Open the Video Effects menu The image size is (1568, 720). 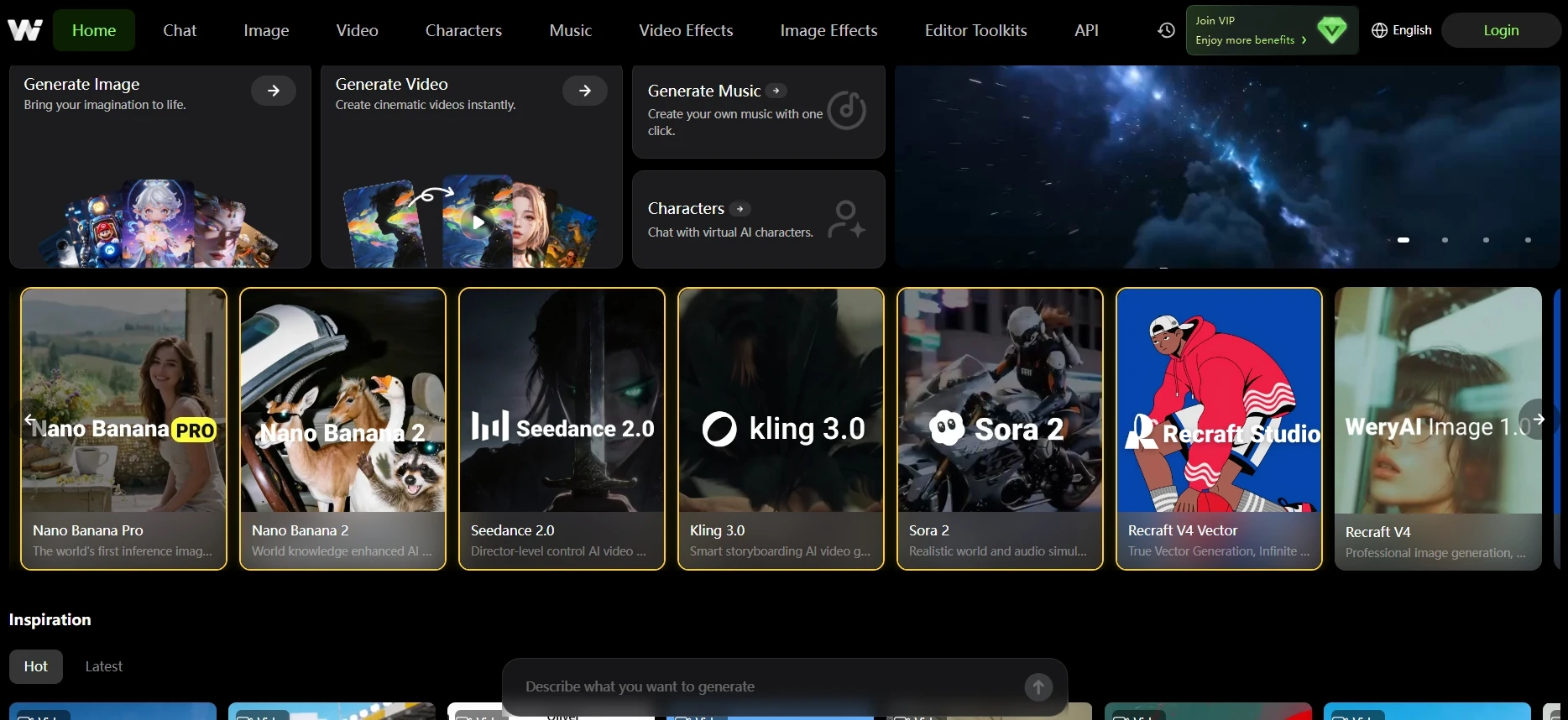pos(686,30)
